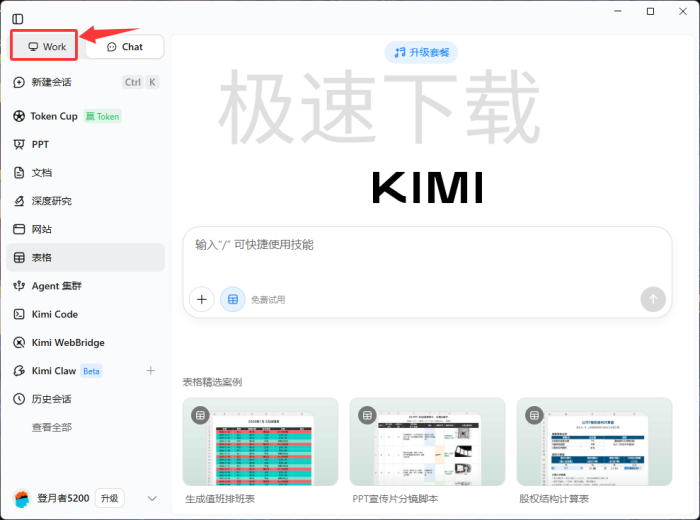The height and width of the screenshot is (520, 700).
Task: Open the 文档 document tool
Action: point(86,173)
